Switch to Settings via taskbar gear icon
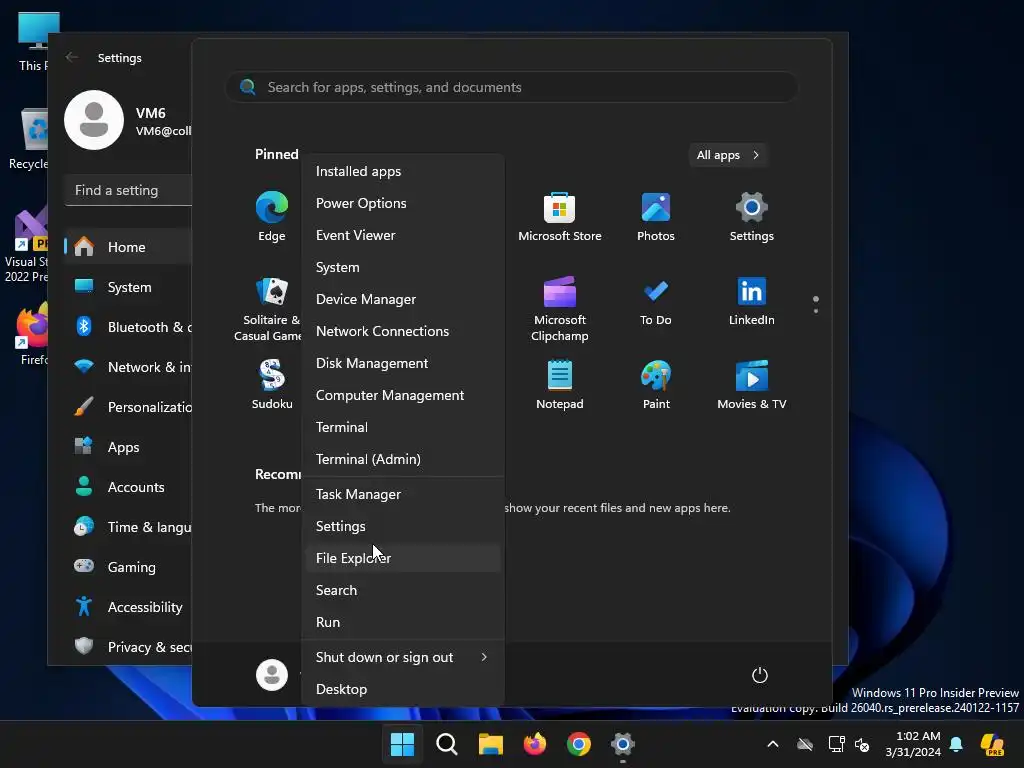The image size is (1024, 768). (623, 744)
